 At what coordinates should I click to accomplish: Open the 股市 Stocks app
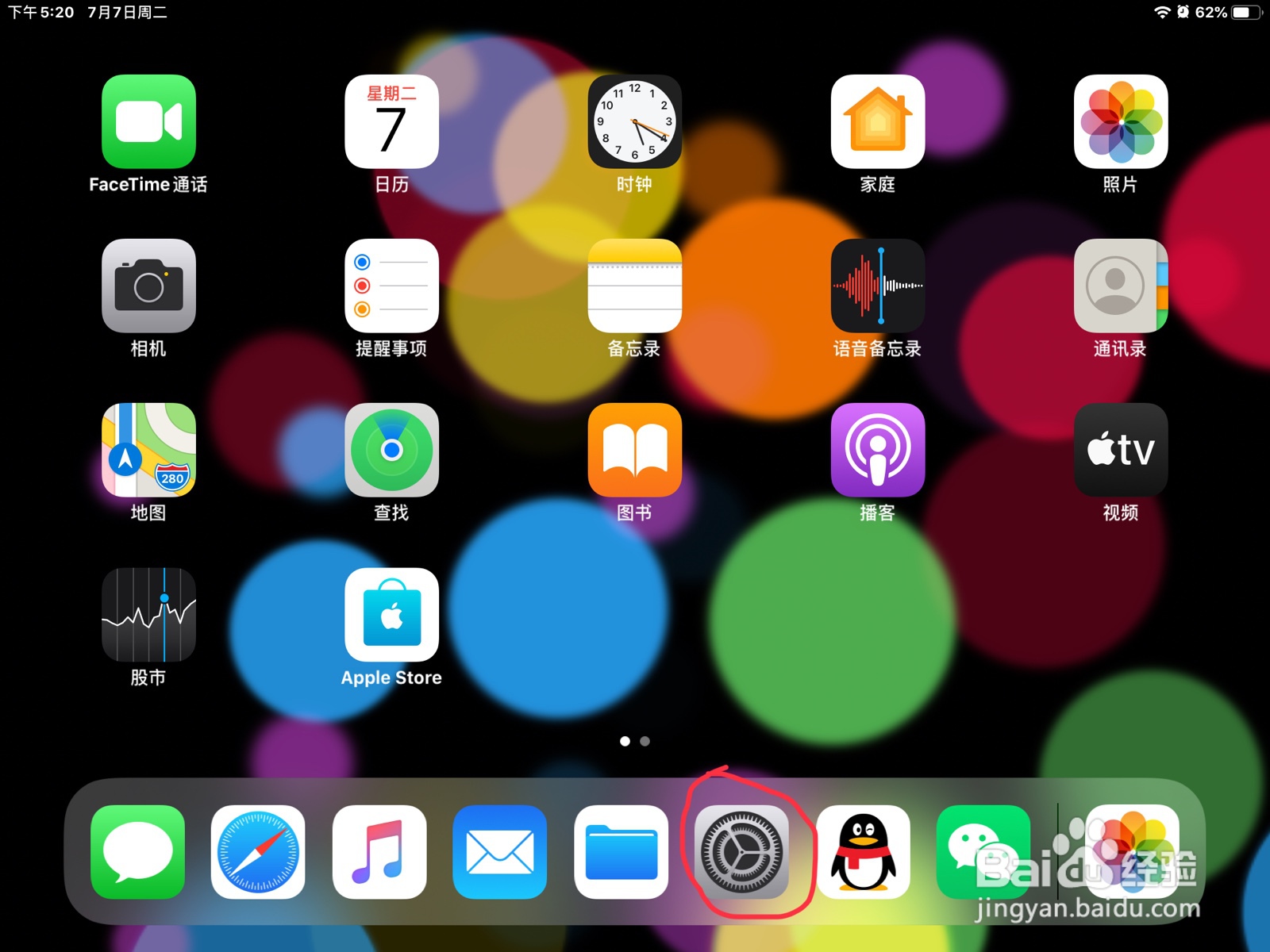point(148,616)
